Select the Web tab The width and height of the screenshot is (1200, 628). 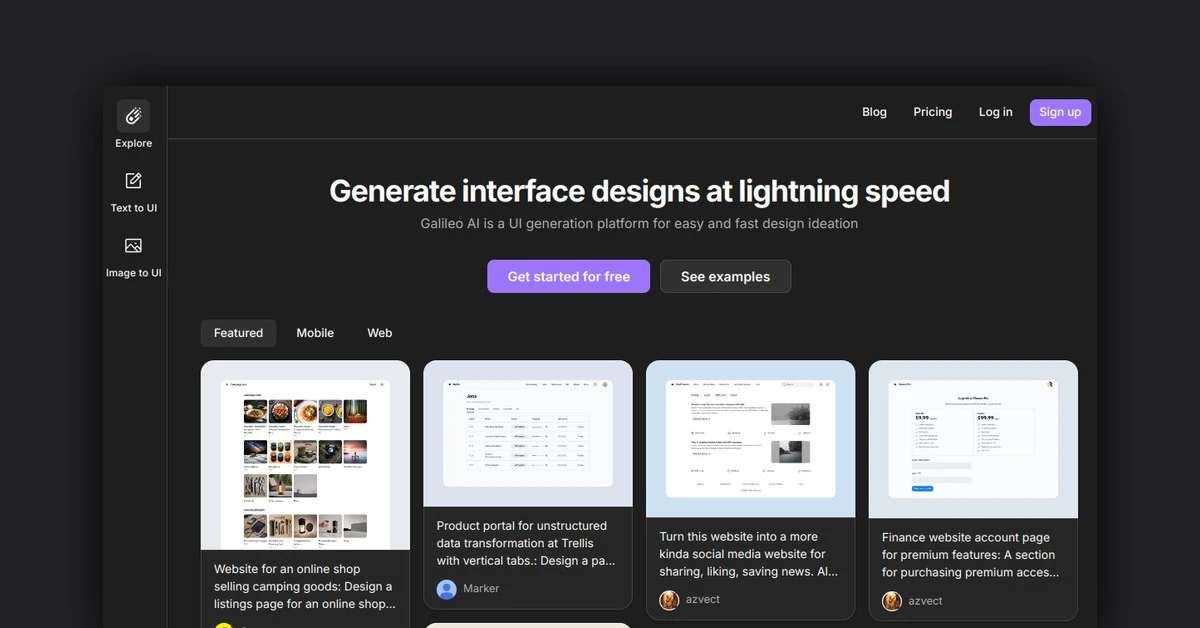380,333
